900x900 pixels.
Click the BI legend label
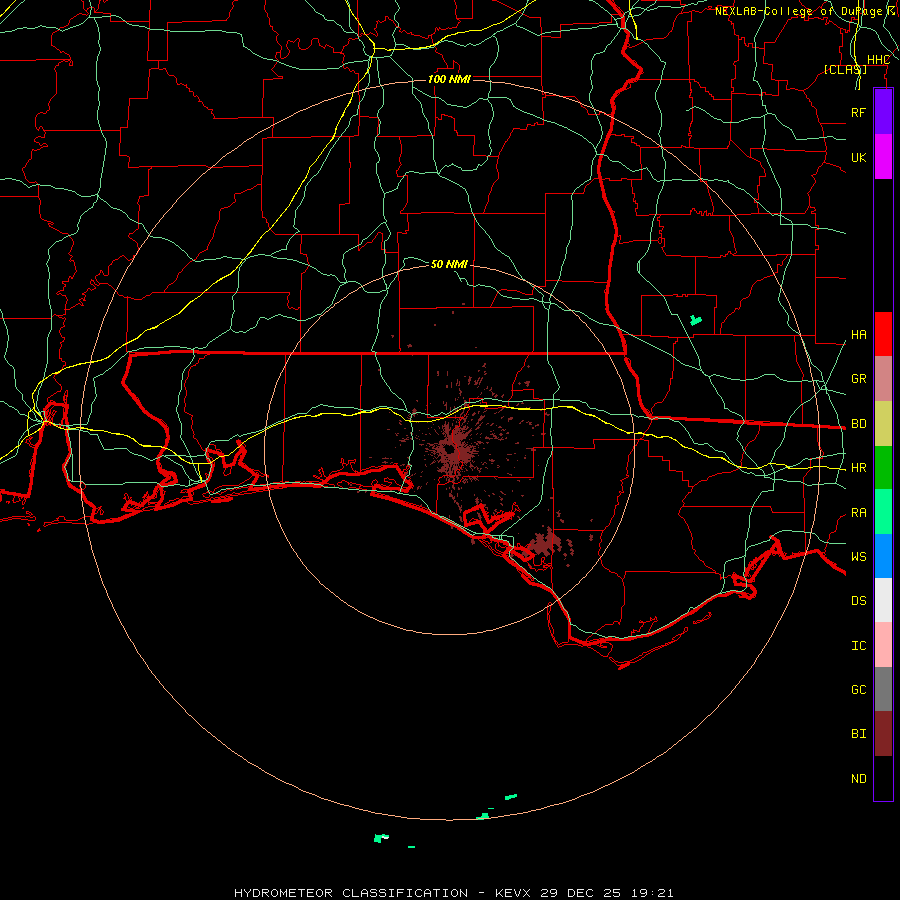[x=858, y=734]
